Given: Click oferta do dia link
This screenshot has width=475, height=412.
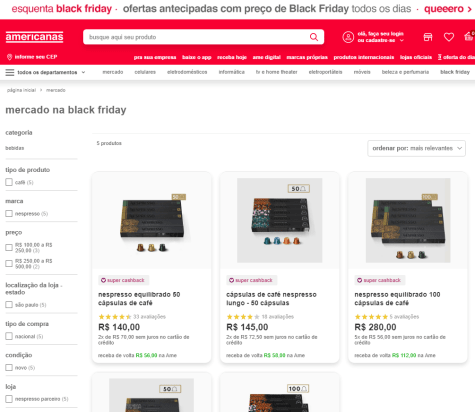Looking at the screenshot, I should pos(456,57).
